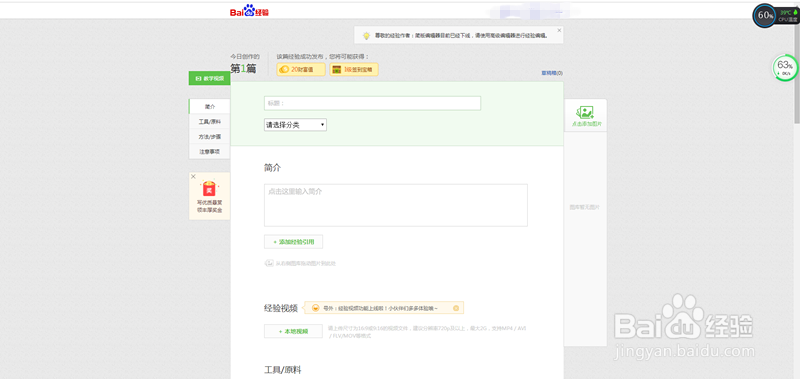The width and height of the screenshot is (800, 379).
Task: Click the green 教学视频 button
Action: (x=209, y=78)
